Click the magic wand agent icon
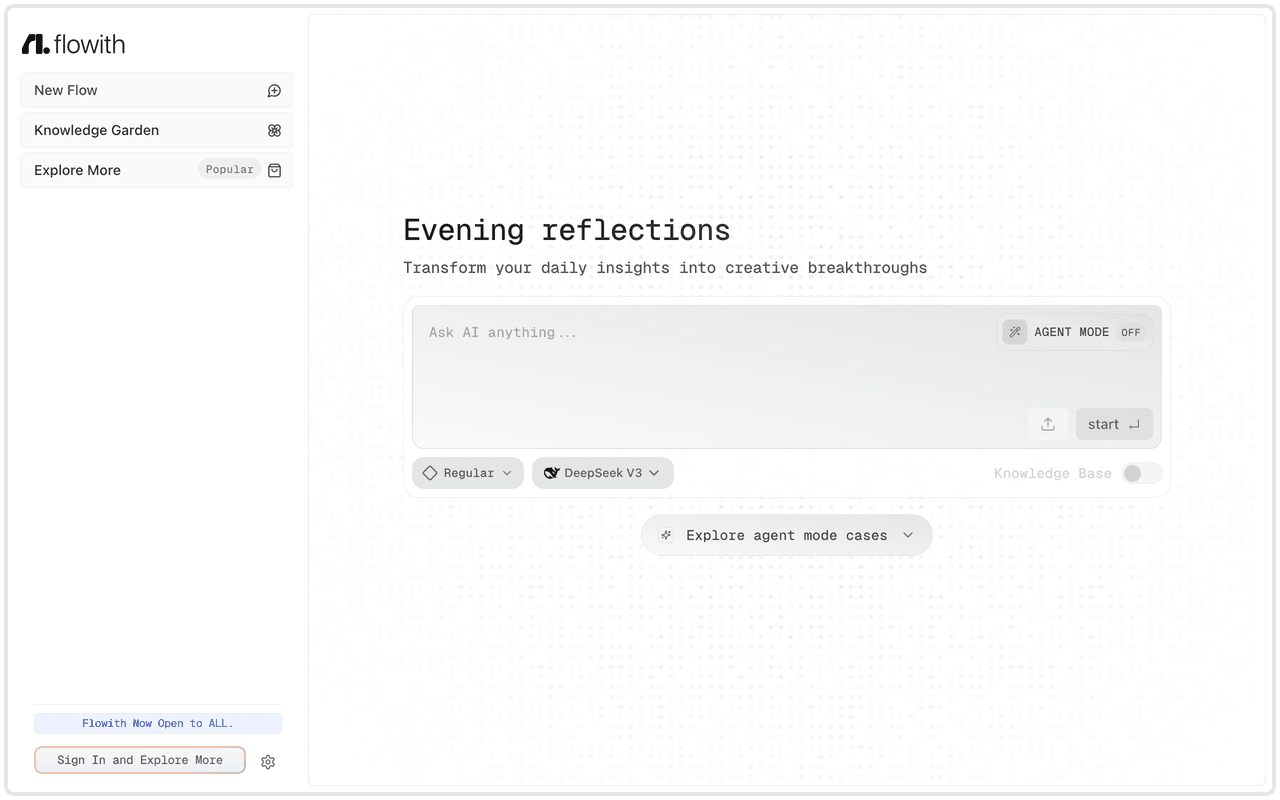Screen dimensions: 1280x800 click(x=1015, y=332)
